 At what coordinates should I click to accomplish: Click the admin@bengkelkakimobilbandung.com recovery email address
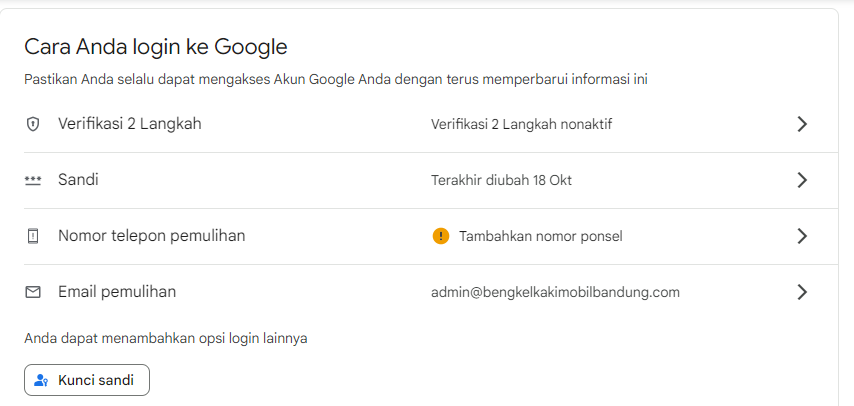tap(555, 293)
